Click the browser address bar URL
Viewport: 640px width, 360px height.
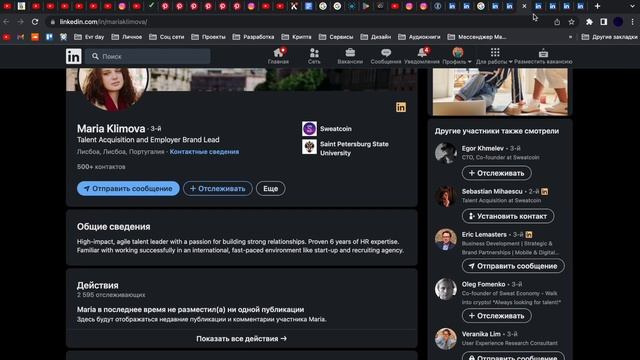[103, 22]
